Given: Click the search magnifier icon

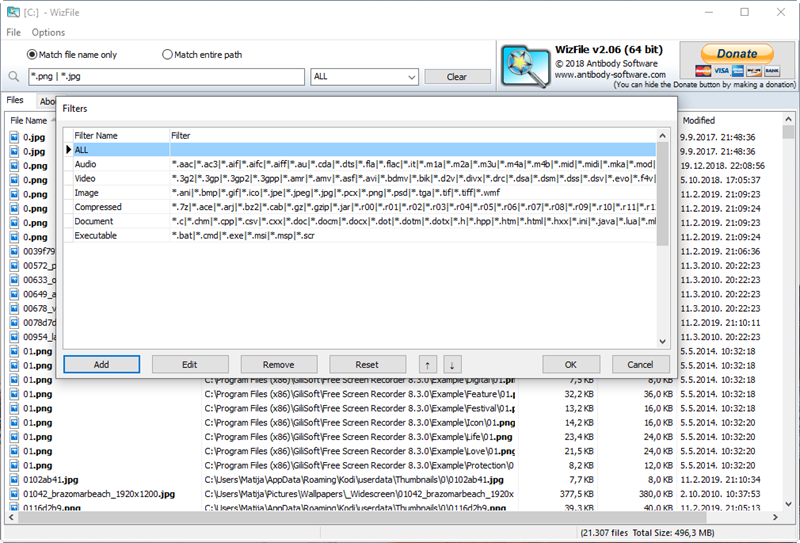Looking at the screenshot, I should tap(14, 77).
